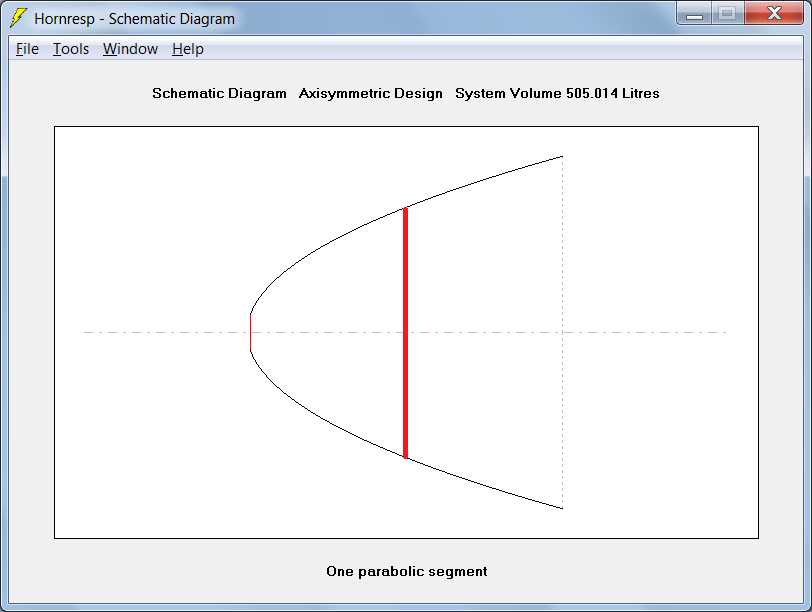This screenshot has height=612, width=812.
Task: Click the window title 'Hornresp - Schematic Diagram'
Action: pyautogui.click(x=135, y=19)
